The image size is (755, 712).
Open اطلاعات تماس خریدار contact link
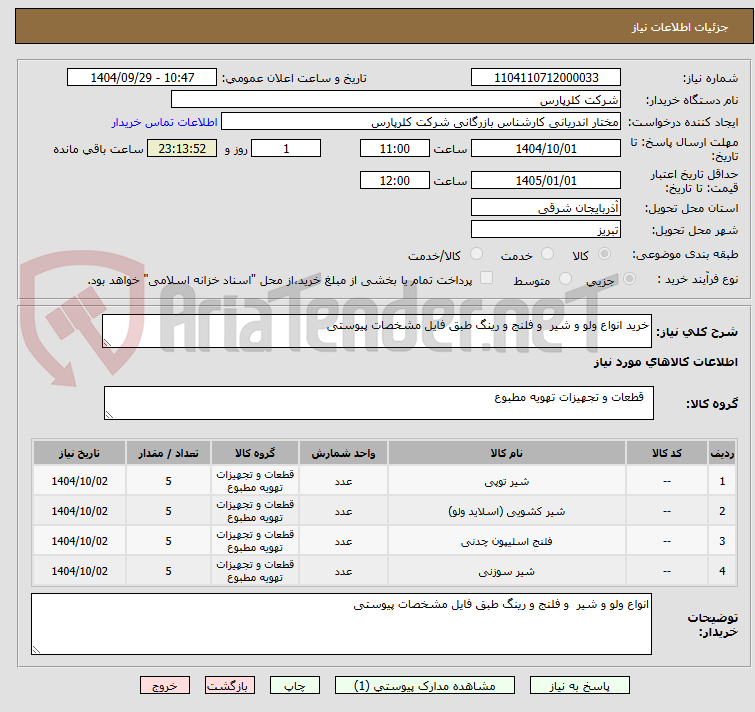tap(165, 122)
